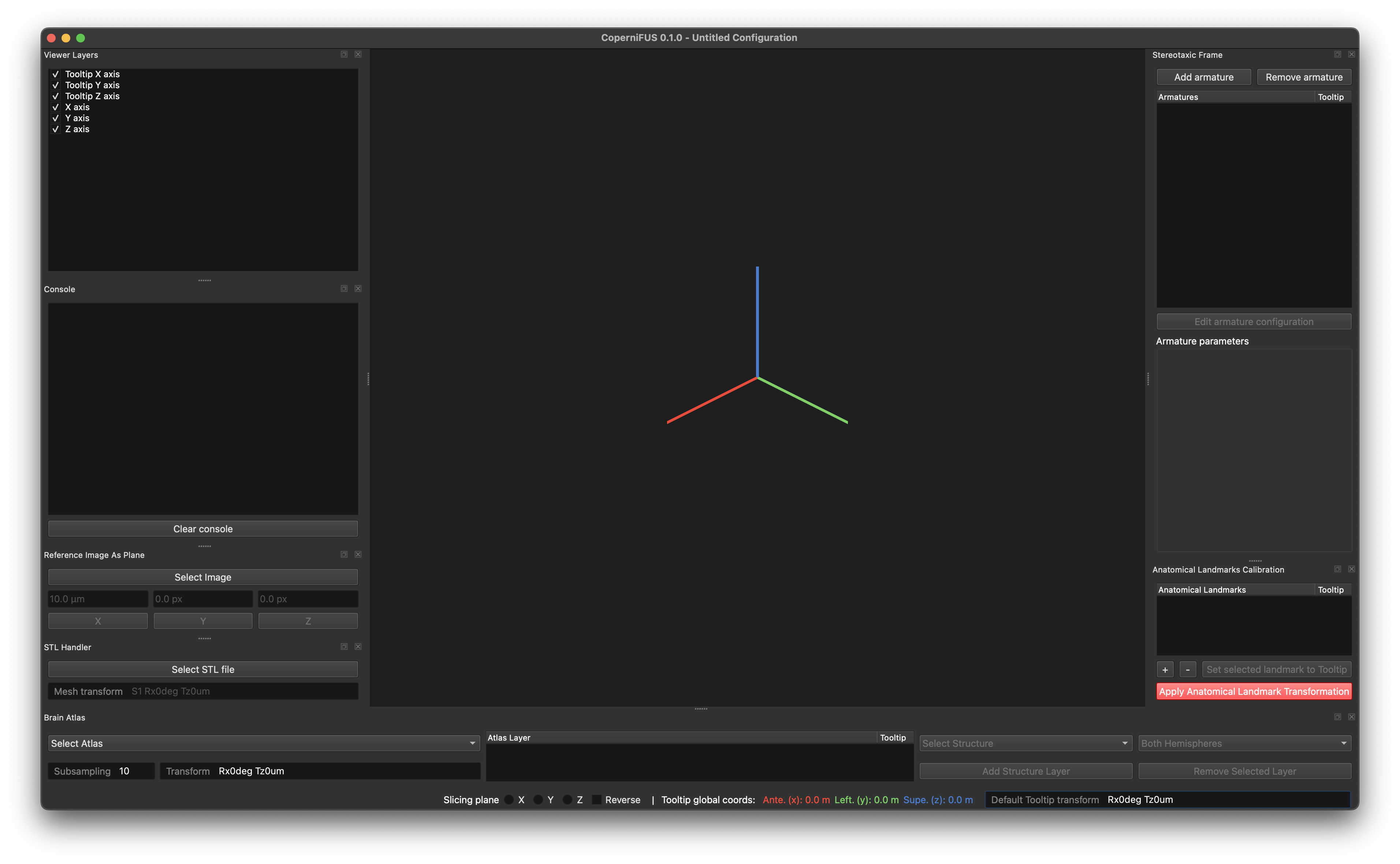This screenshot has width=1400, height=864.
Task: Float the Console panel
Action: [344, 288]
